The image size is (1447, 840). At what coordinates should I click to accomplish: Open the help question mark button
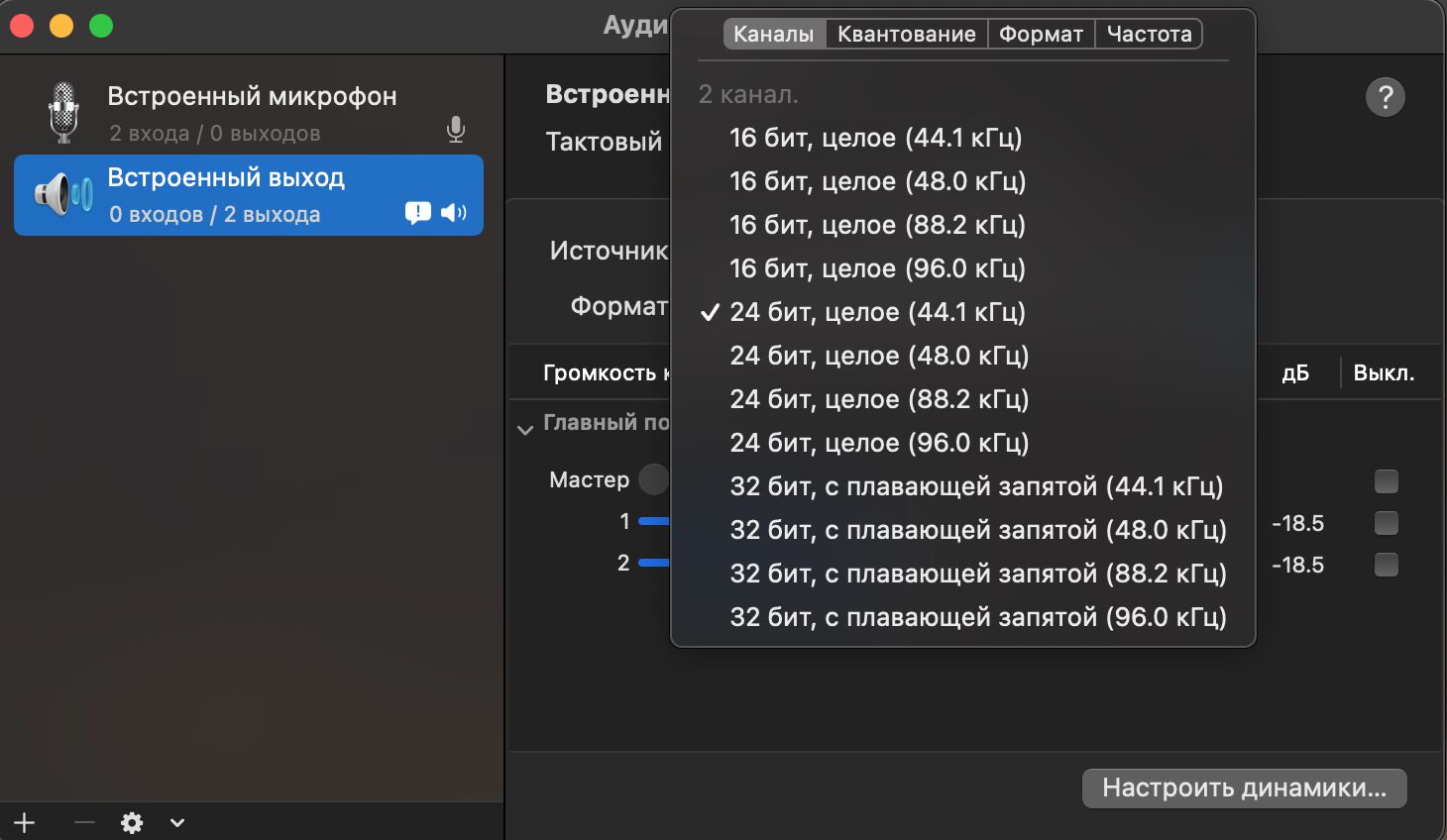(x=1385, y=97)
